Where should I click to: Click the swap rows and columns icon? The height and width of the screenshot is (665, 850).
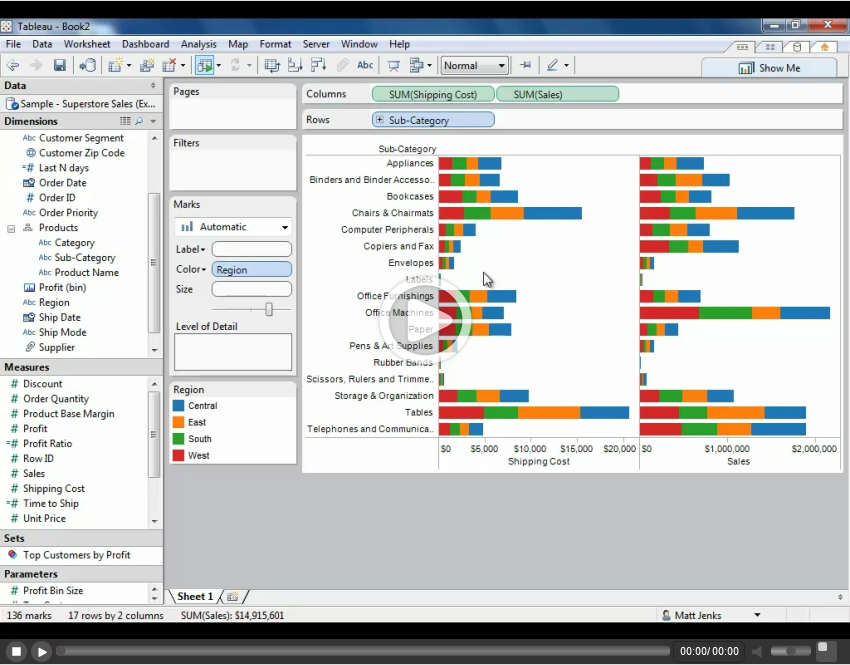pyautogui.click(x=271, y=66)
